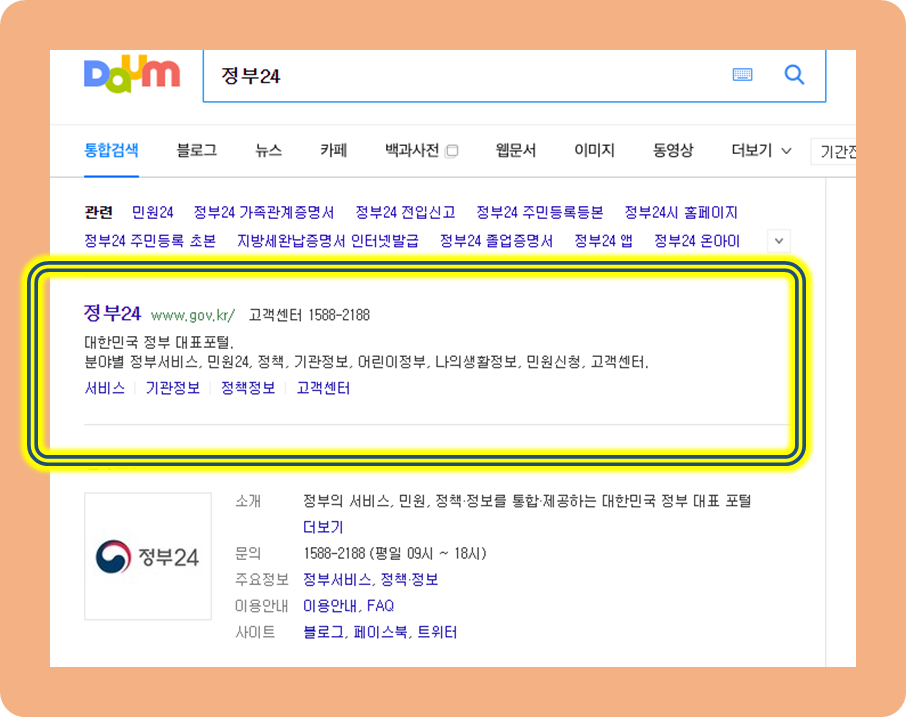Viewport: 906px width, 717px height.
Task: Open 정부서비스 link in 주요정보
Action: (x=337, y=579)
